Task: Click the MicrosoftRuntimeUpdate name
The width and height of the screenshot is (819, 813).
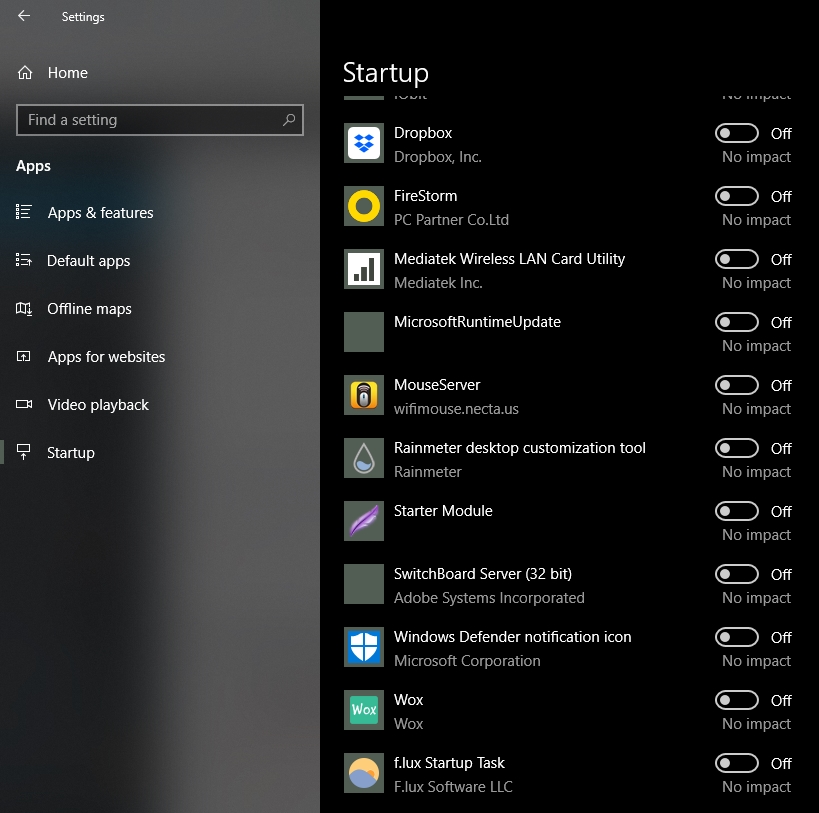Action: coord(477,322)
